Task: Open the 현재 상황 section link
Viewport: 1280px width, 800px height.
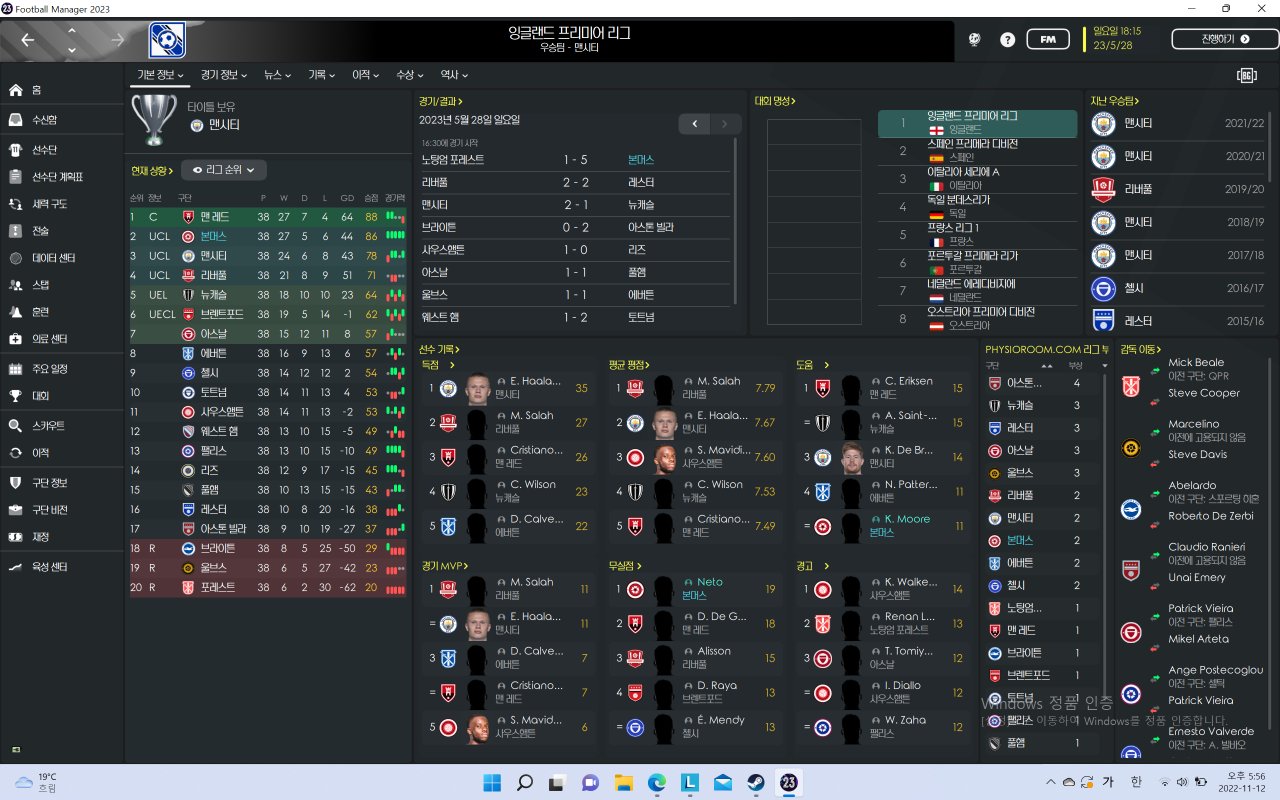Action: tap(152, 171)
